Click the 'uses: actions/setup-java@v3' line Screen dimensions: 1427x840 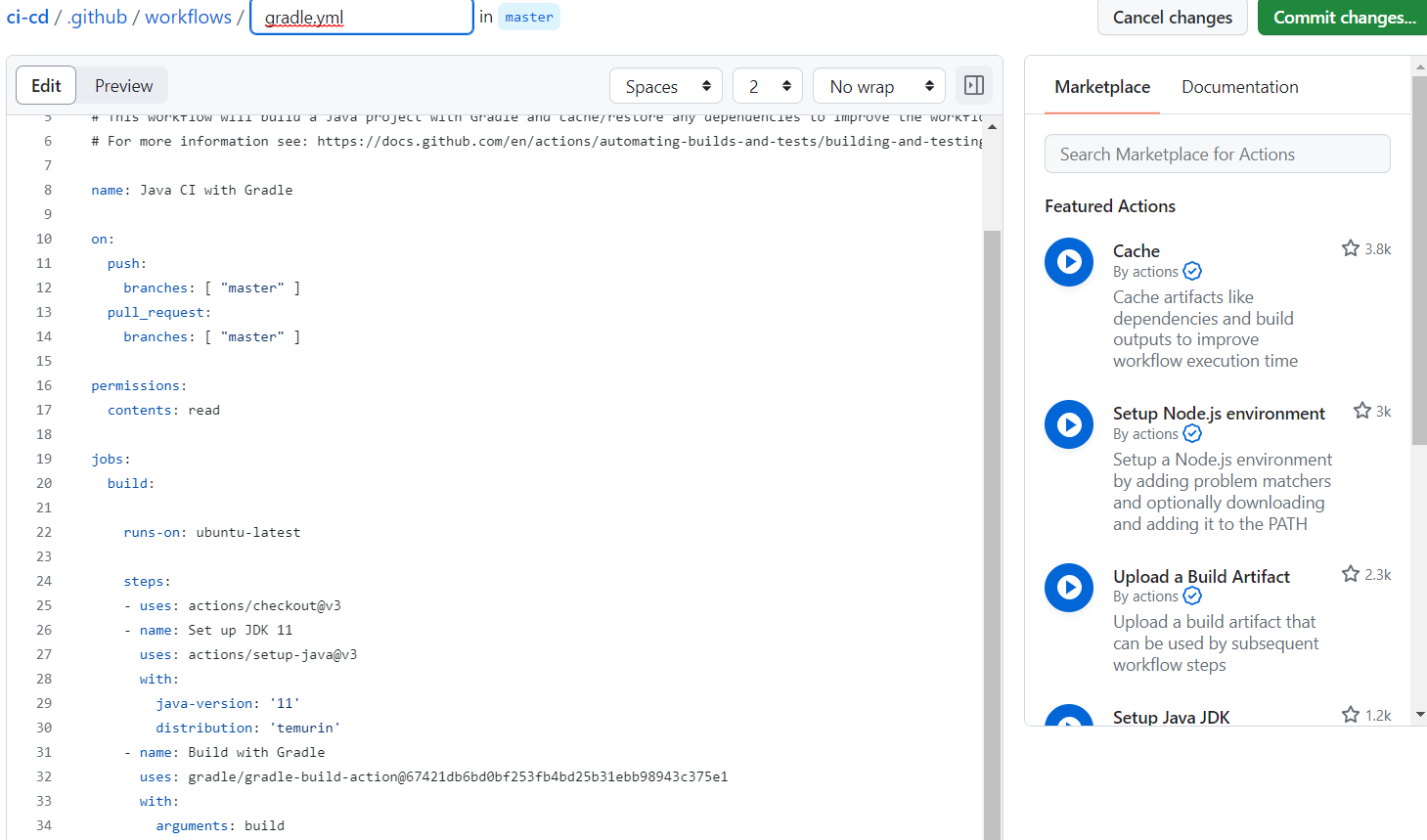click(248, 654)
